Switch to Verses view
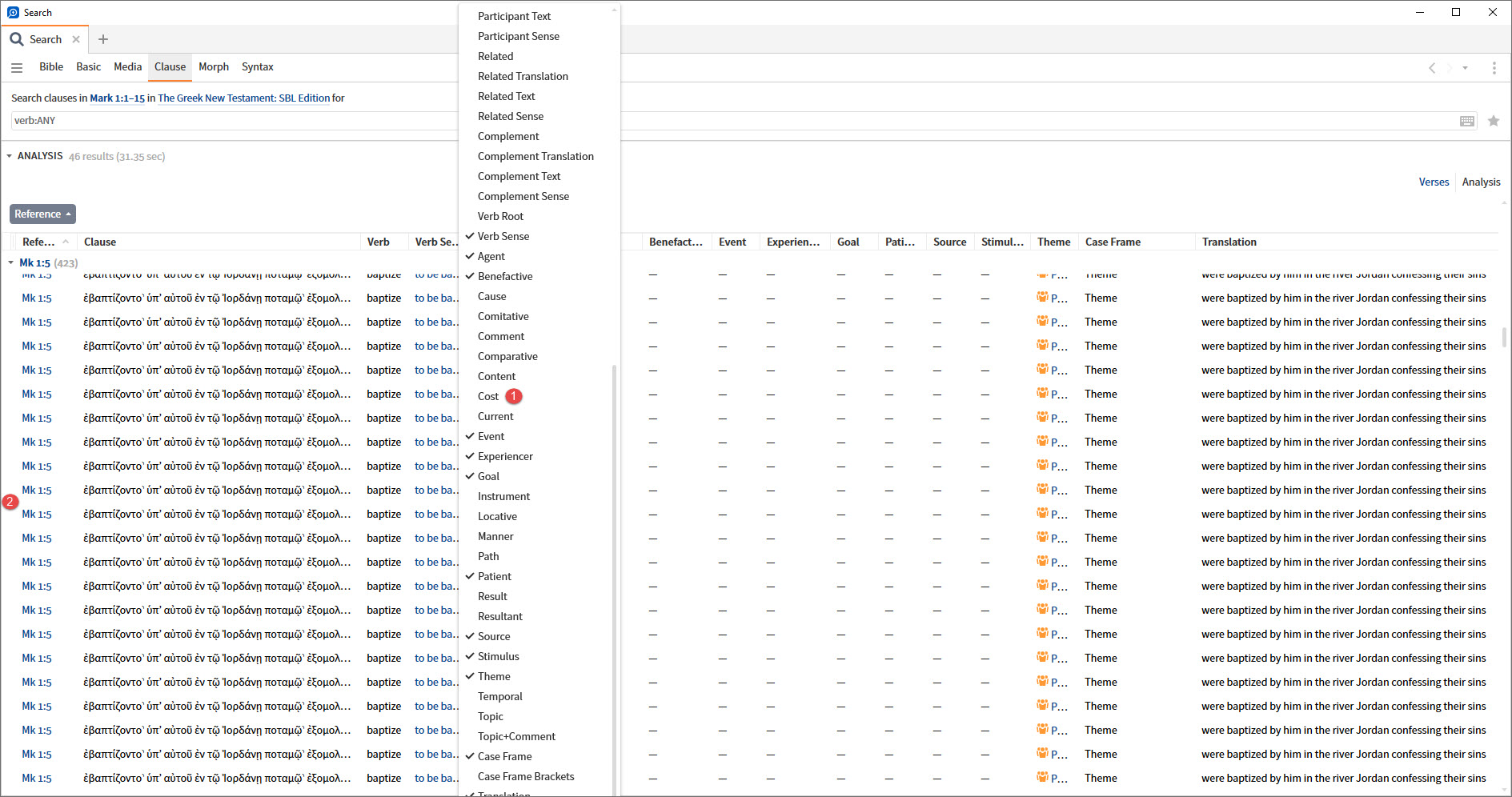The height and width of the screenshot is (797, 1512). (x=1434, y=182)
